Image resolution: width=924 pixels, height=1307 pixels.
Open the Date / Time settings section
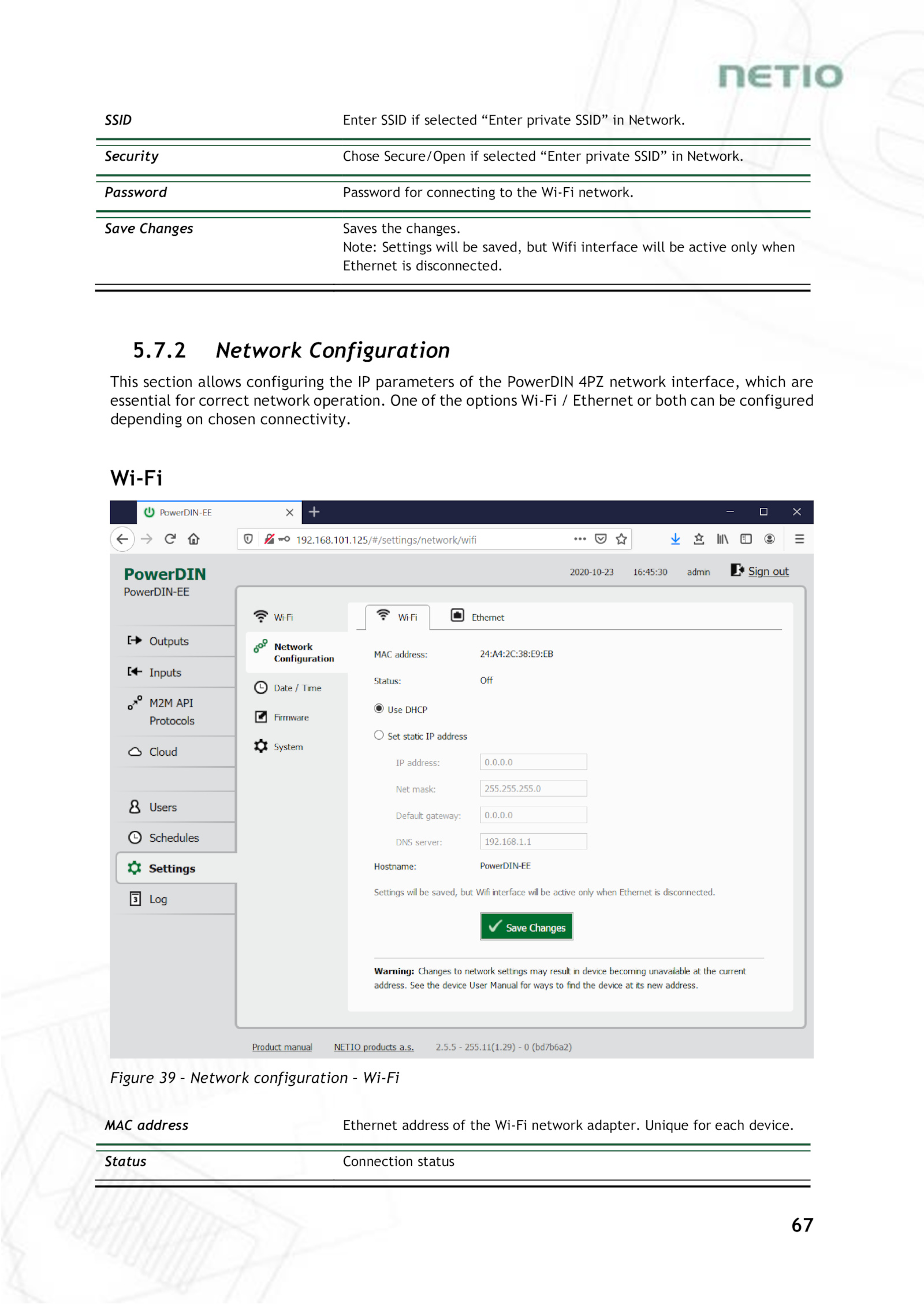pyautogui.click(x=297, y=688)
